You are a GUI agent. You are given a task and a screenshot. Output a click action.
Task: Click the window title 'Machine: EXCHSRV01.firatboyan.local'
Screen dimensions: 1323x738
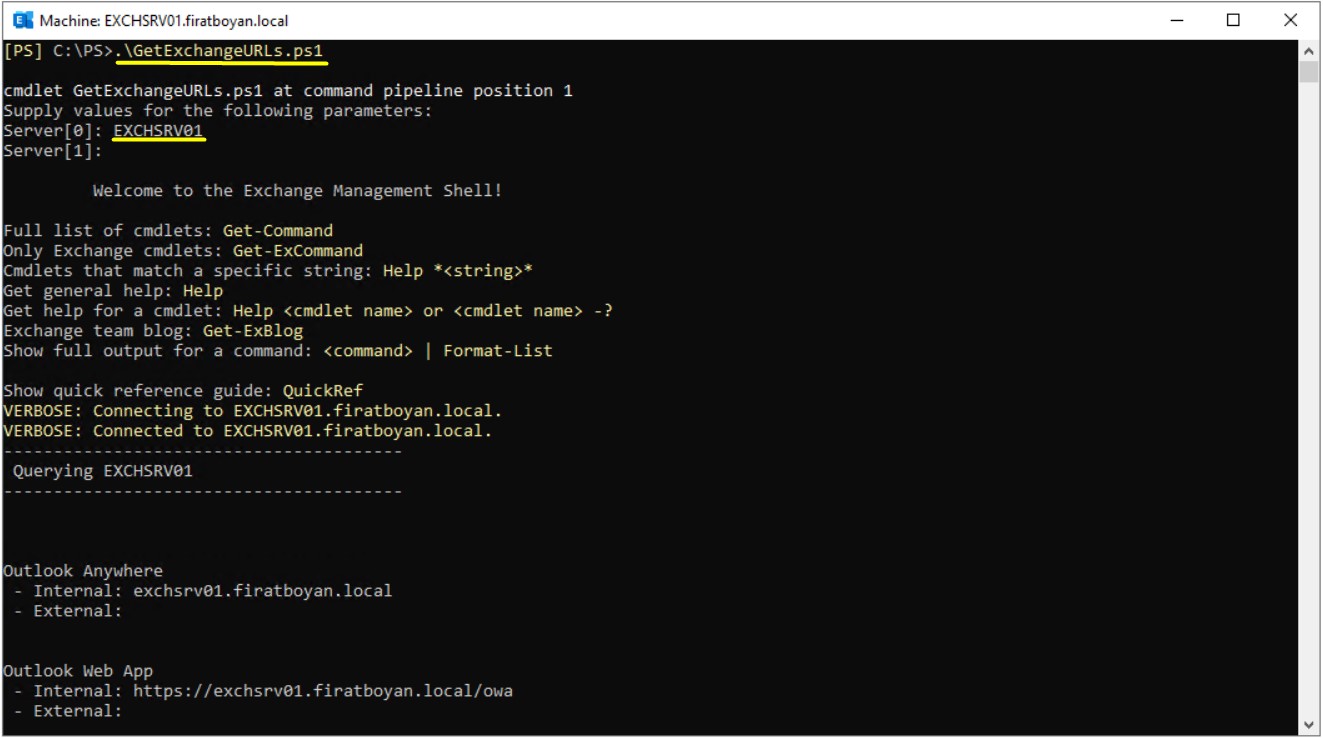click(164, 20)
